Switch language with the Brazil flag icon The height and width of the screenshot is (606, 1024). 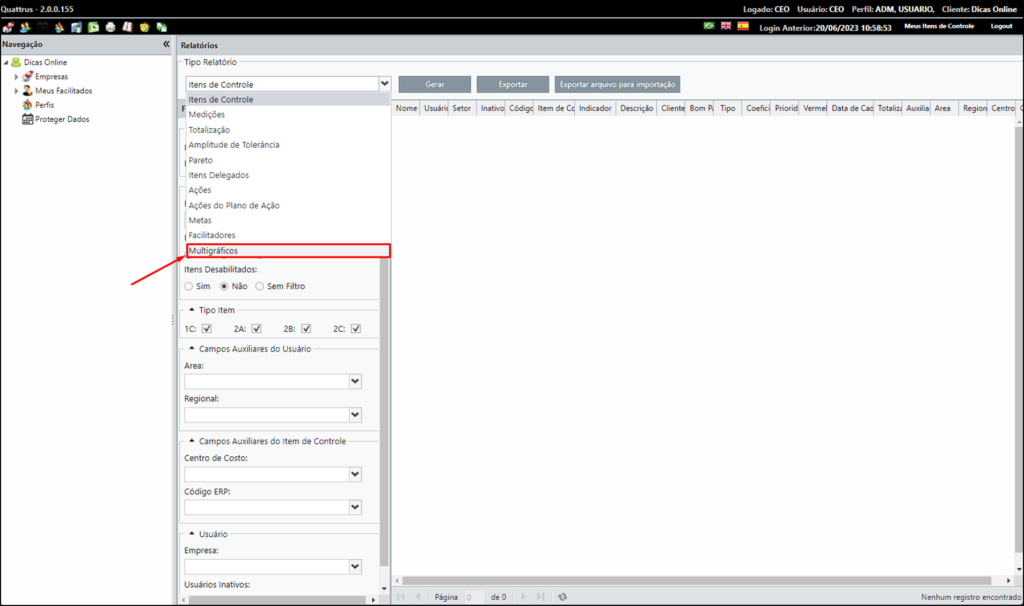[x=709, y=26]
